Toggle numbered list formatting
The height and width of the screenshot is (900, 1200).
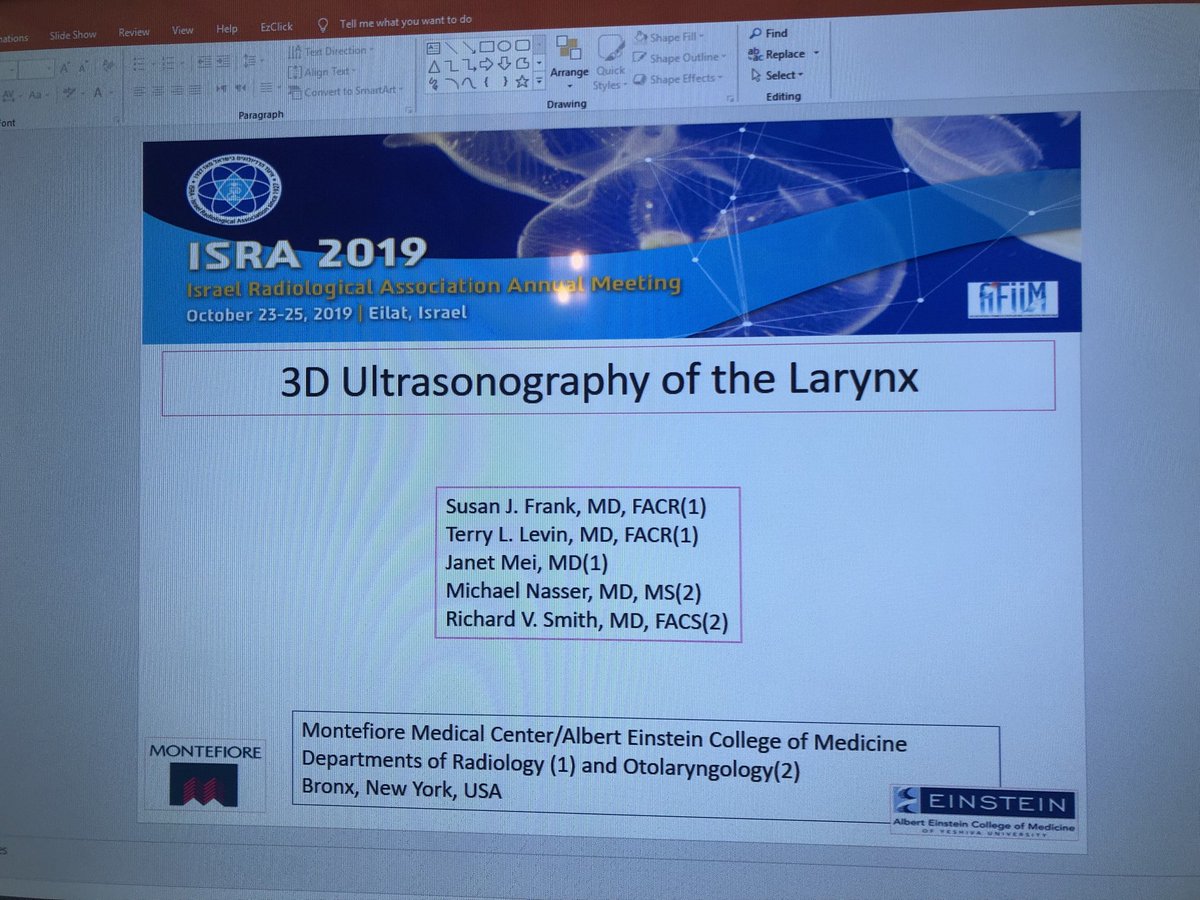coord(167,64)
